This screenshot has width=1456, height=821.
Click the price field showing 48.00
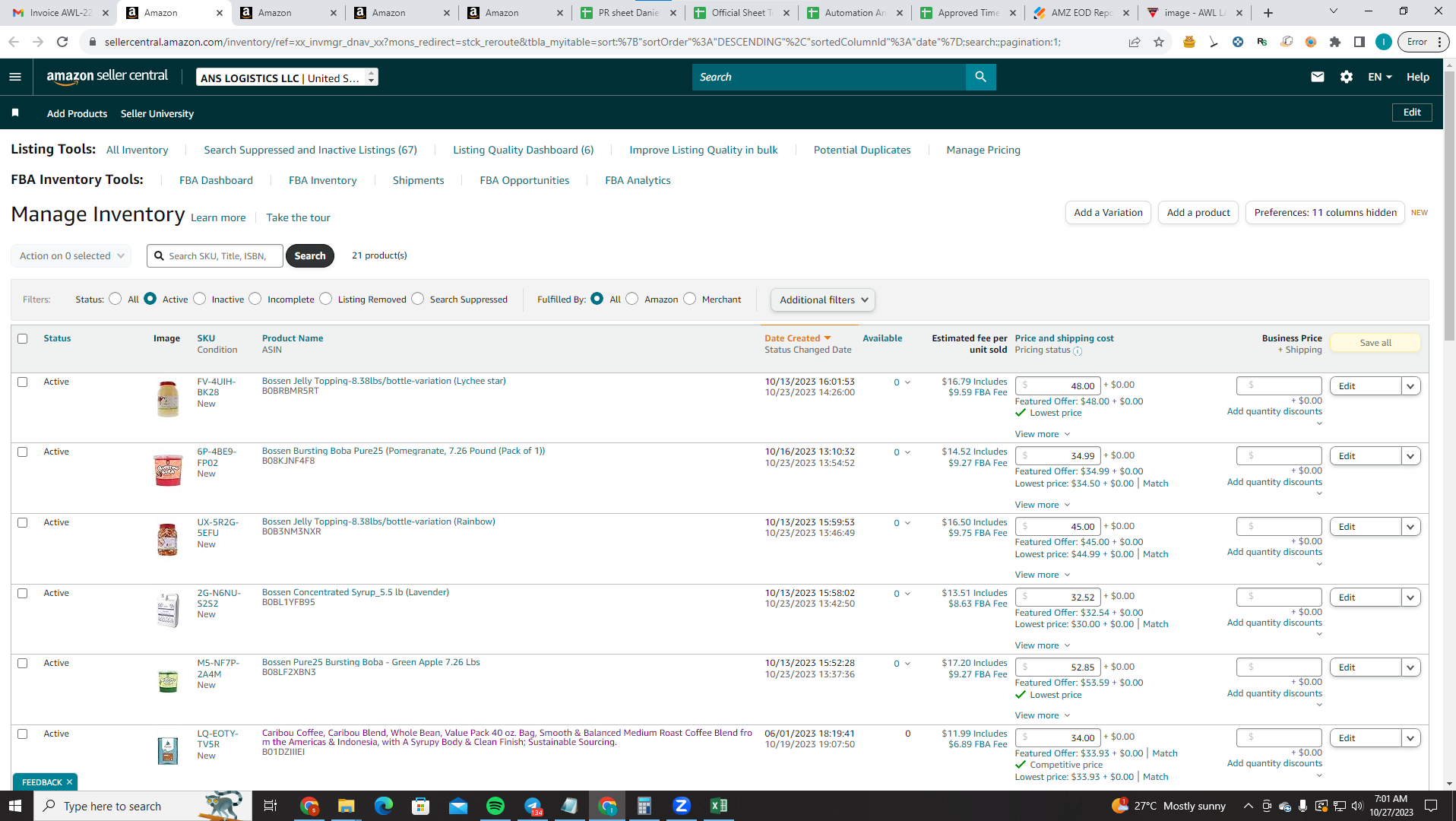point(1057,386)
